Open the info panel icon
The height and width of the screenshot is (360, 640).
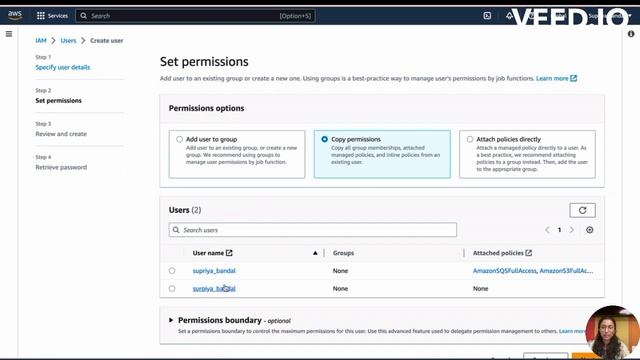point(631,34)
